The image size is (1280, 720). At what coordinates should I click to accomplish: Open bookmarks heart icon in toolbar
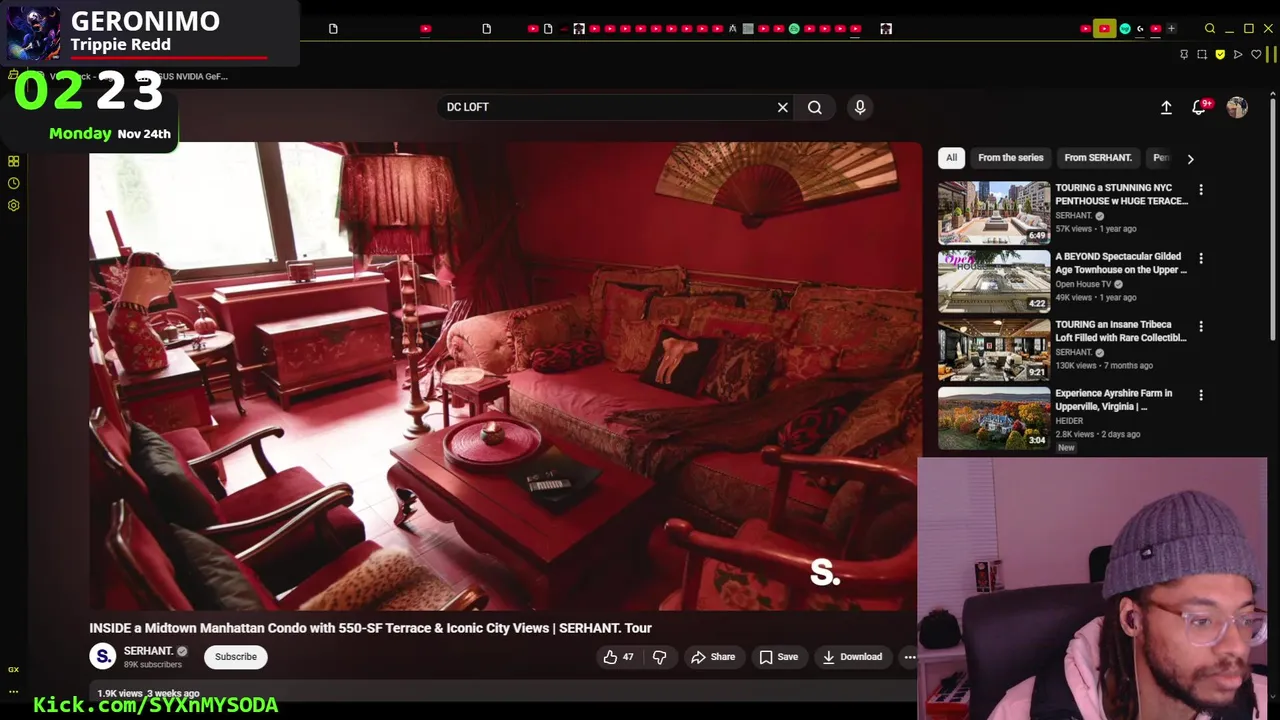point(1256,54)
